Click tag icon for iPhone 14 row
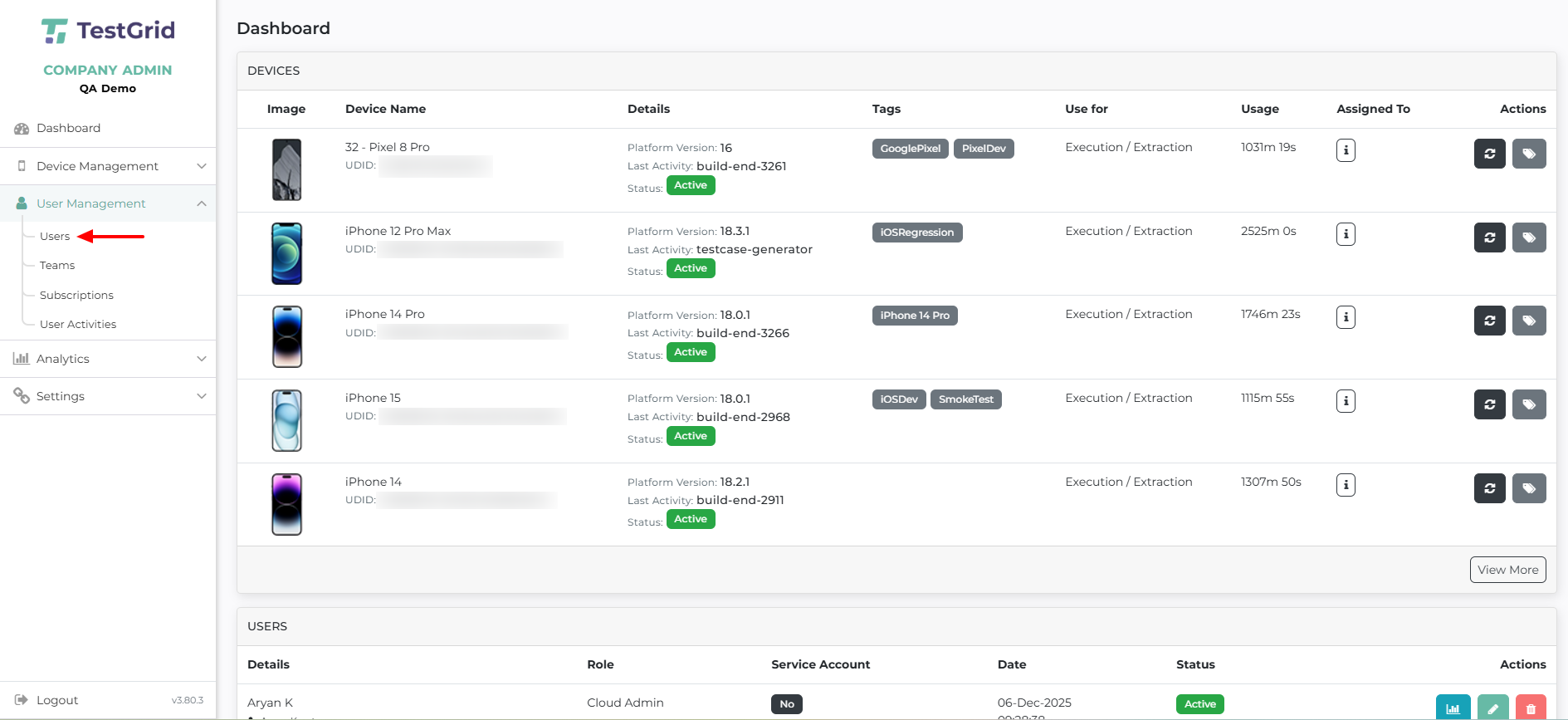This screenshot has height=720, width=1568. pos(1528,488)
